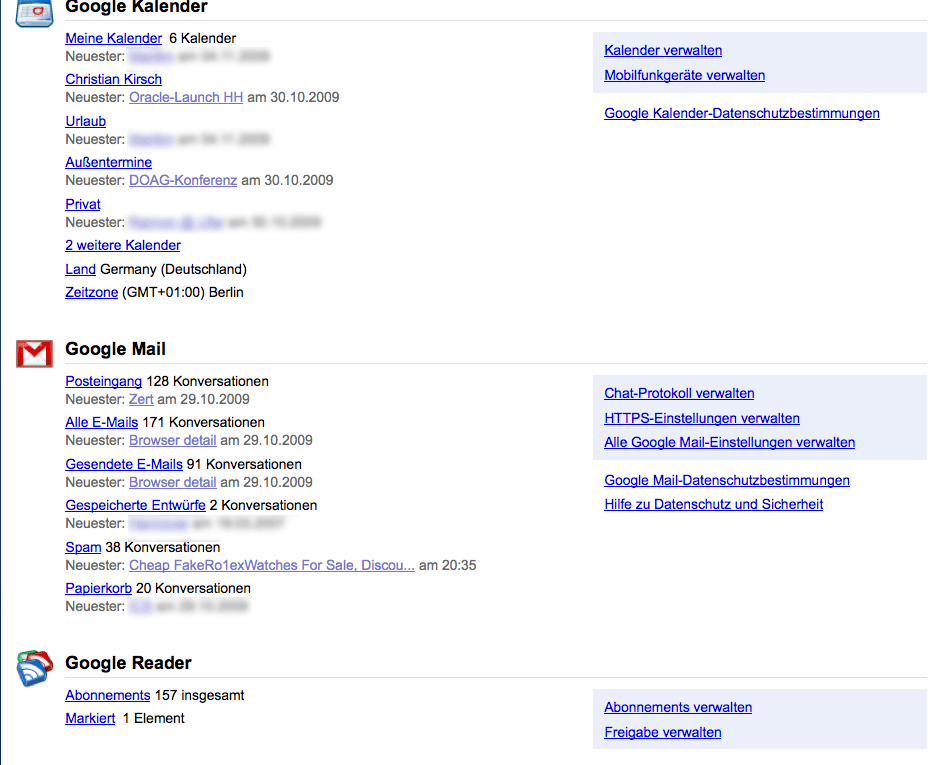Open Google Kalender-Datenschutzbestimmungen
The width and height of the screenshot is (930, 765).
pyautogui.click(x=741, y=113)
